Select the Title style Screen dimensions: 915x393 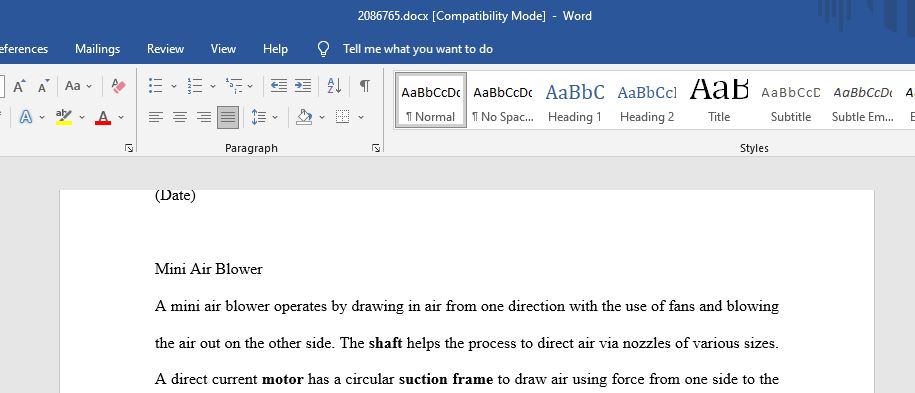719,100
